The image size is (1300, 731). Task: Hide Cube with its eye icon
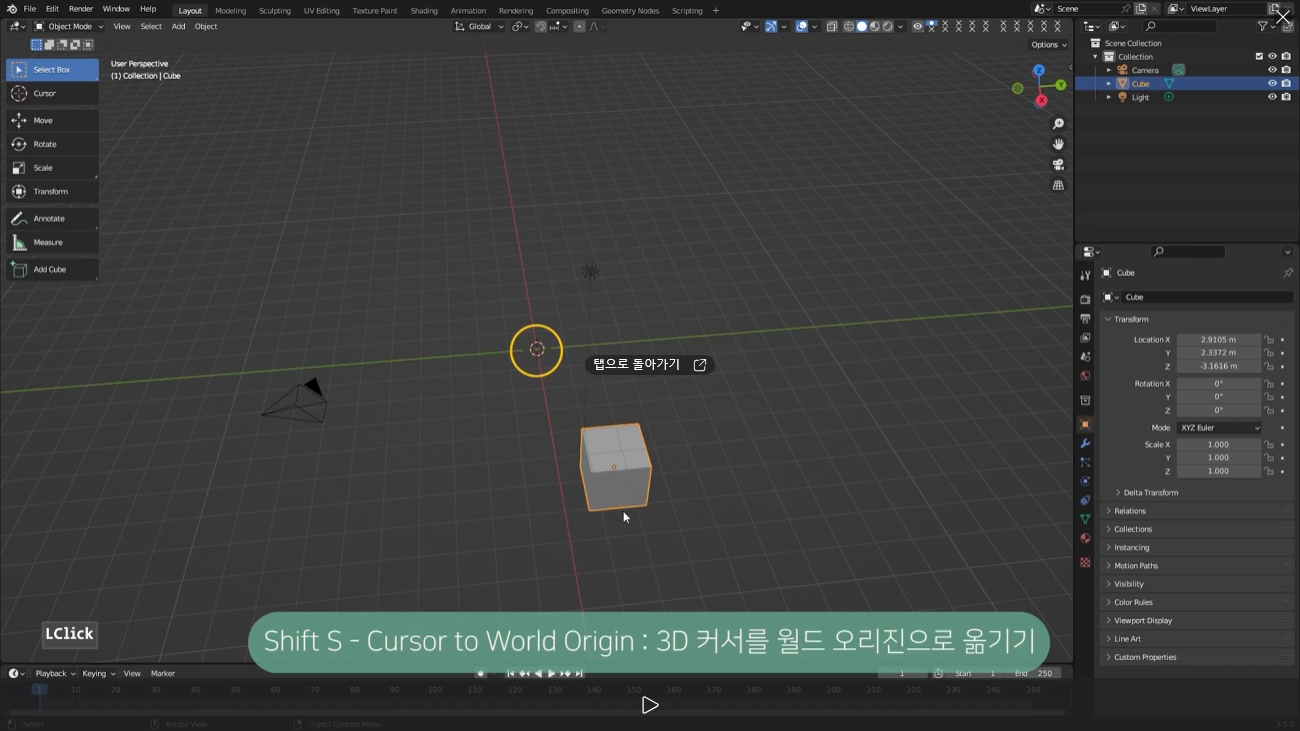[x=1272, y=84]
